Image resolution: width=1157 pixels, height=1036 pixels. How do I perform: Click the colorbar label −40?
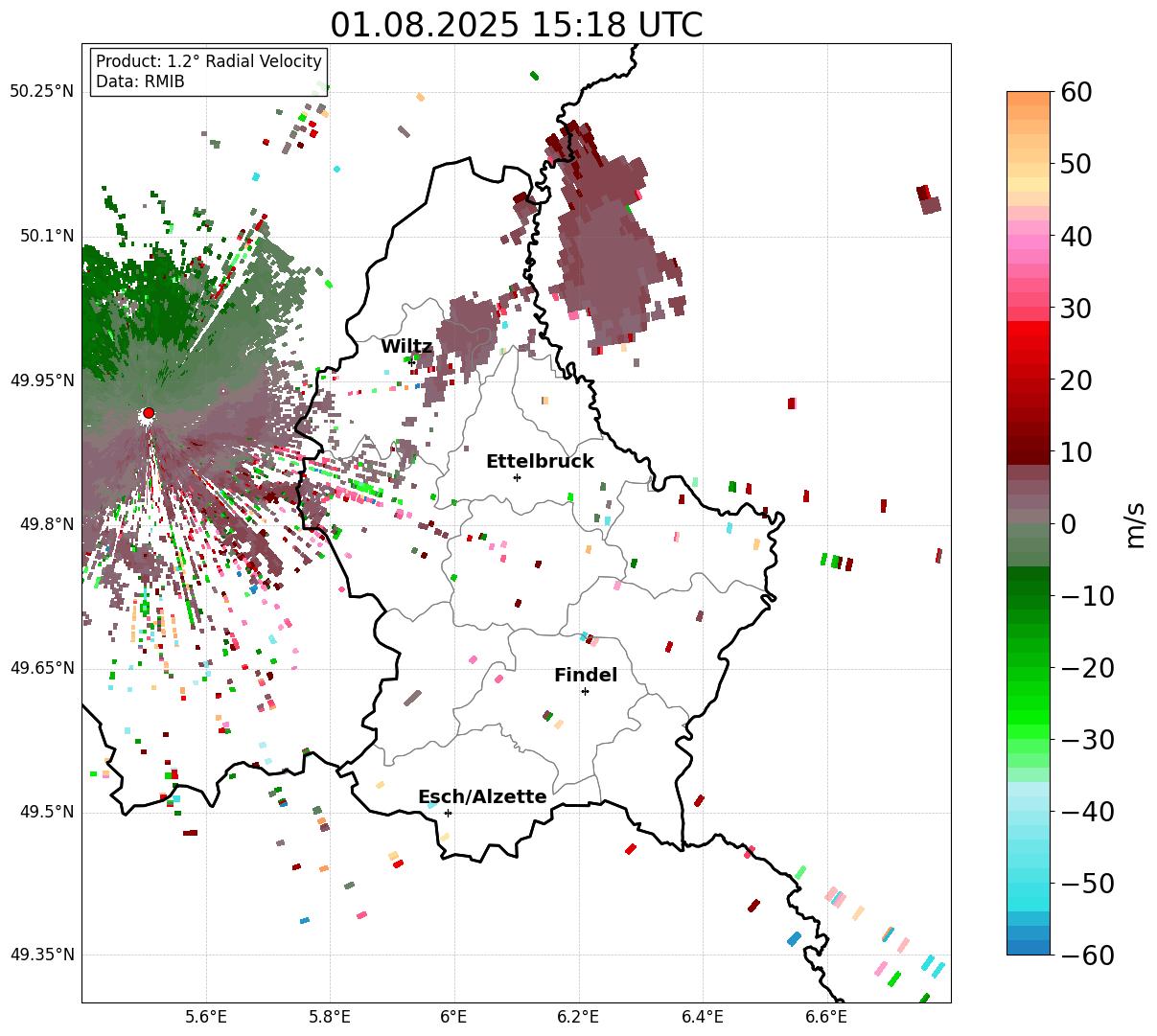[1087, 812]
